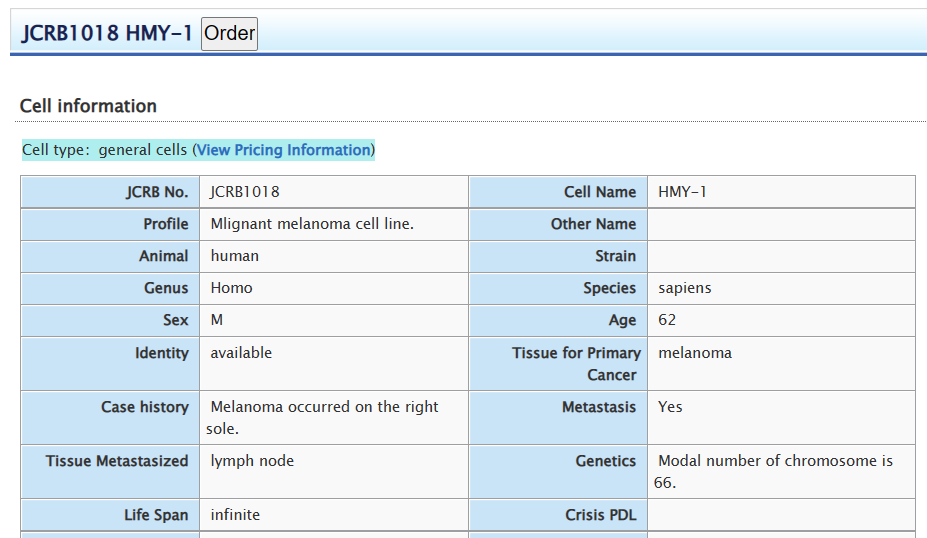Click the HMY-1 cell name value
927x538 pixels.
(x=682, y=192)
